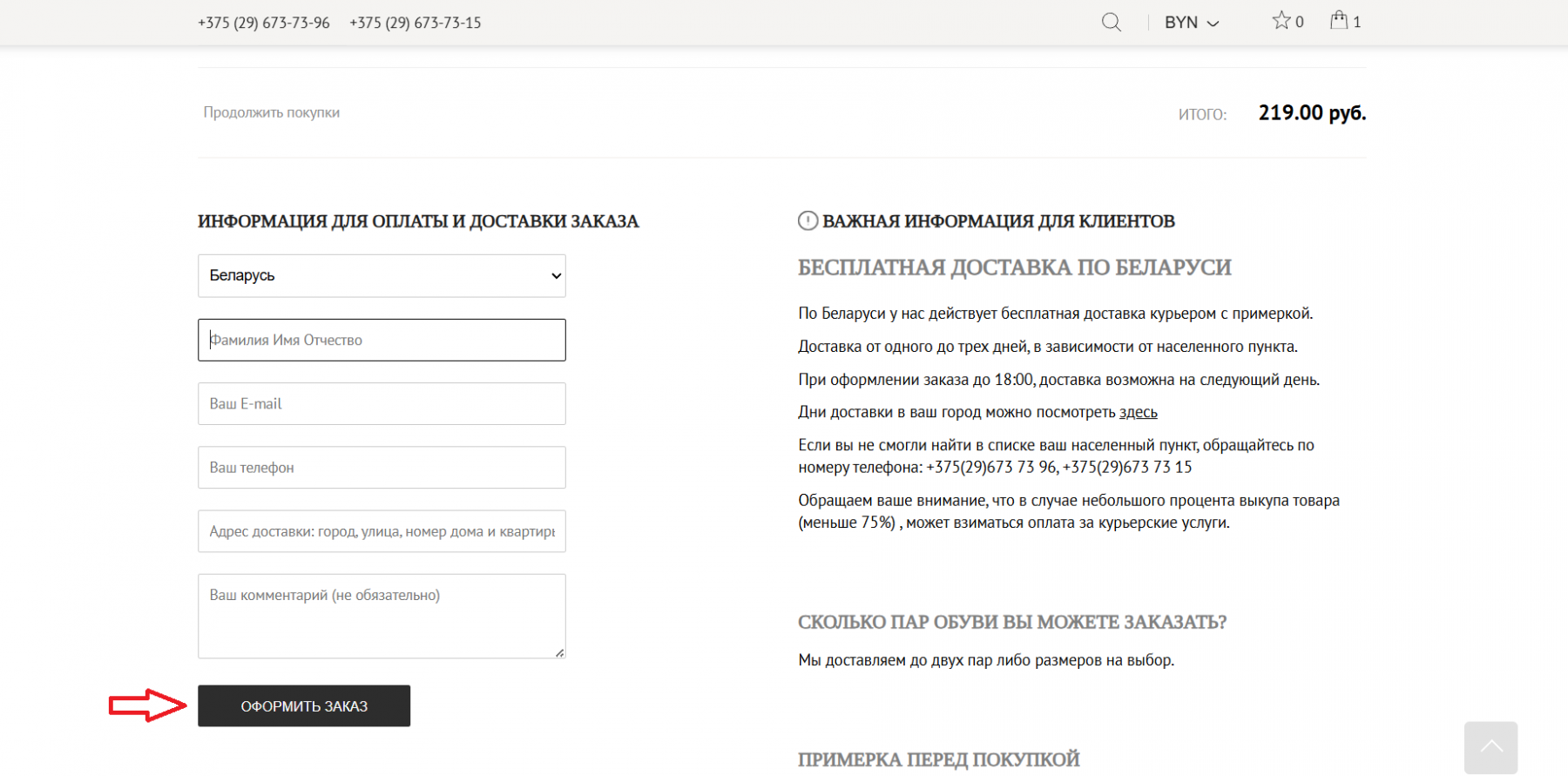The image size is (1568, 776).
Task: Click the +375 (29) 673-73-15 header number
Action: (x=416, y=23)
